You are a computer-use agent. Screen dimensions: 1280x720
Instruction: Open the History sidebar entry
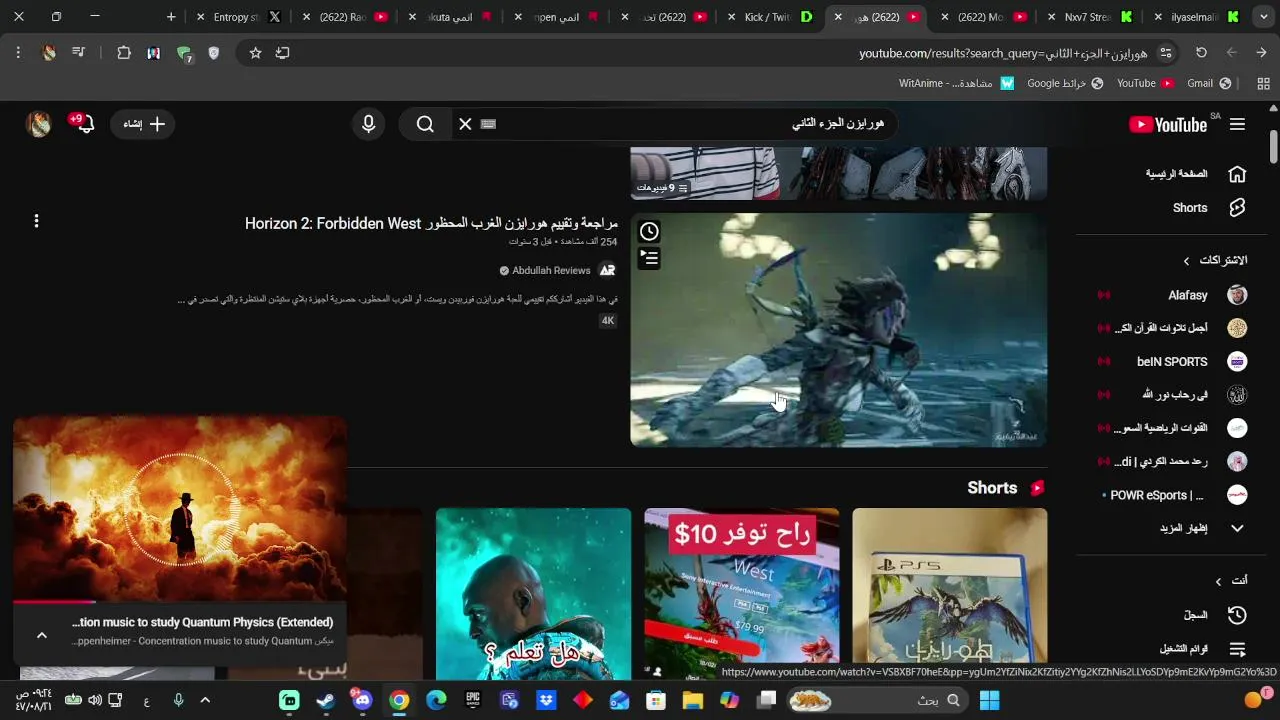coord(1190,615)
